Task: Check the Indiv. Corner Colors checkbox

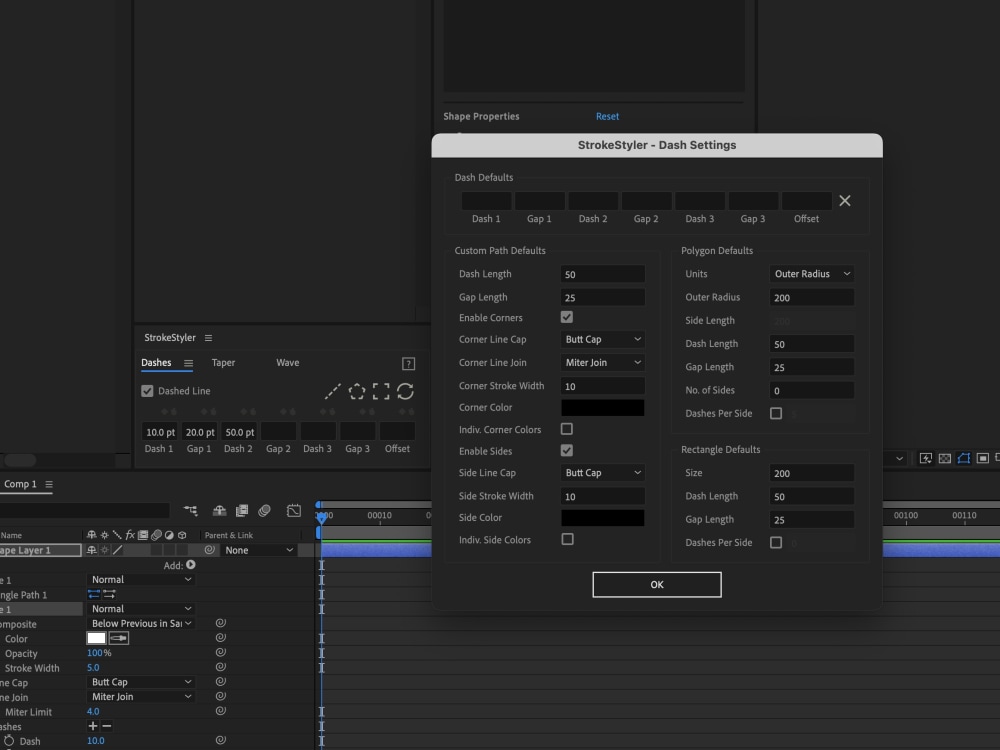Action: point(566,429)
